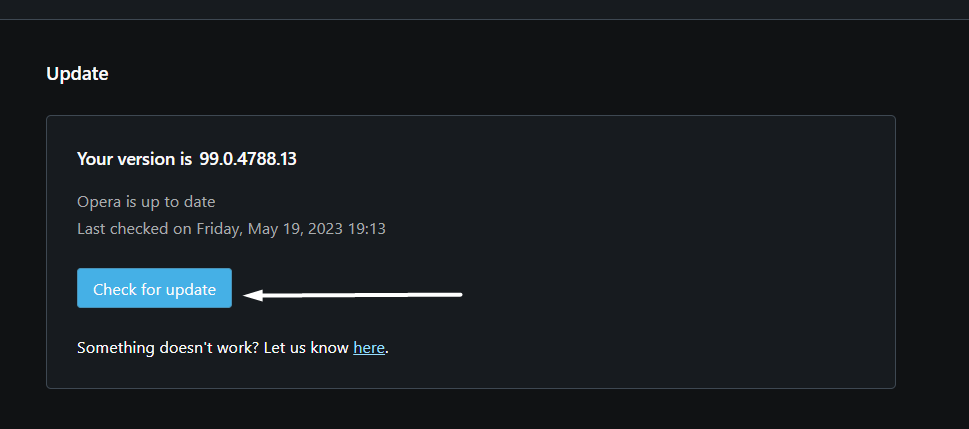Click the white arrow's pointed arrowhead

pos(252,295)
